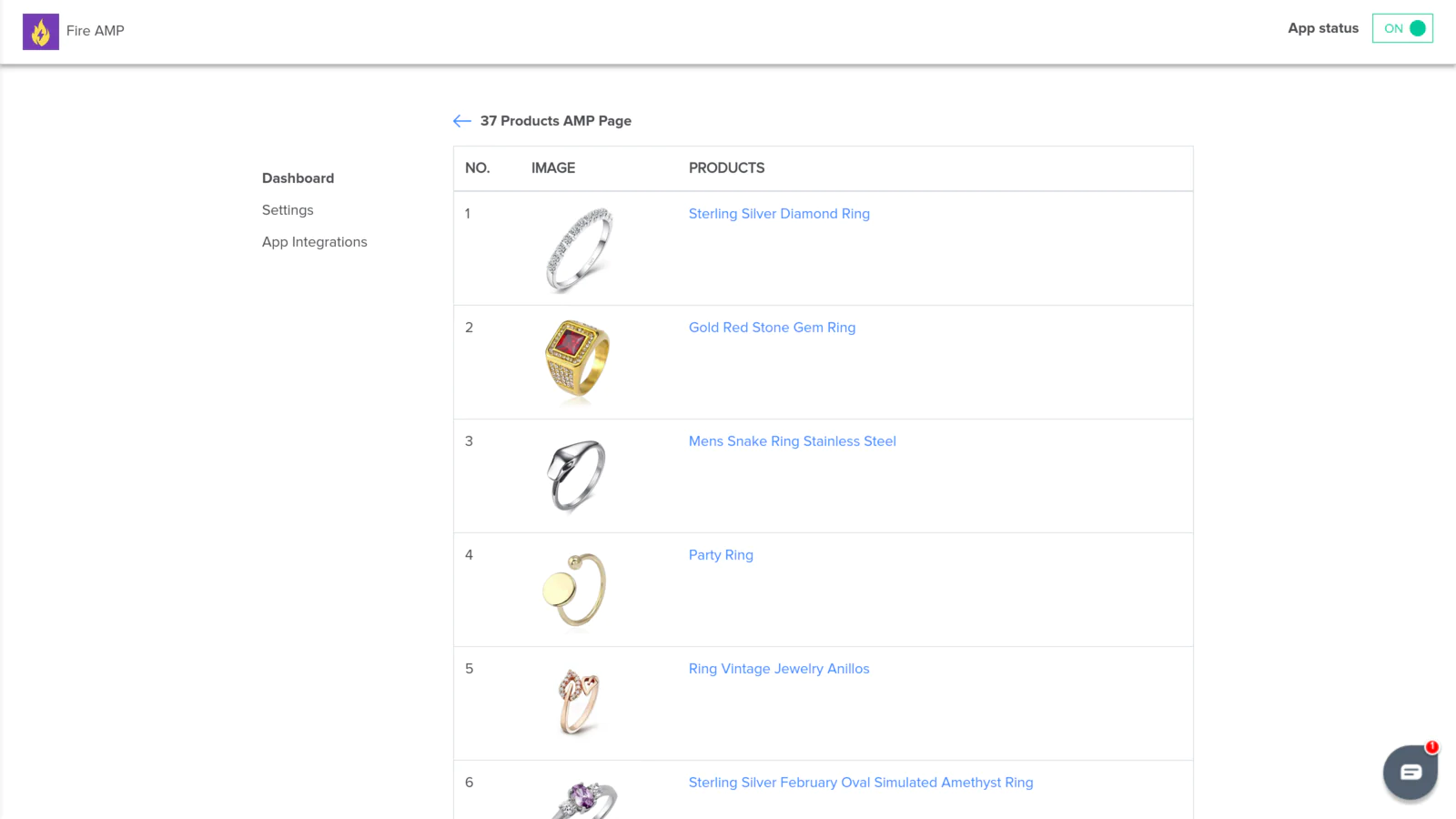Go to Settings in the sidebar
1456x819 pixels.
pyautogui.click(x=288, y=210)
